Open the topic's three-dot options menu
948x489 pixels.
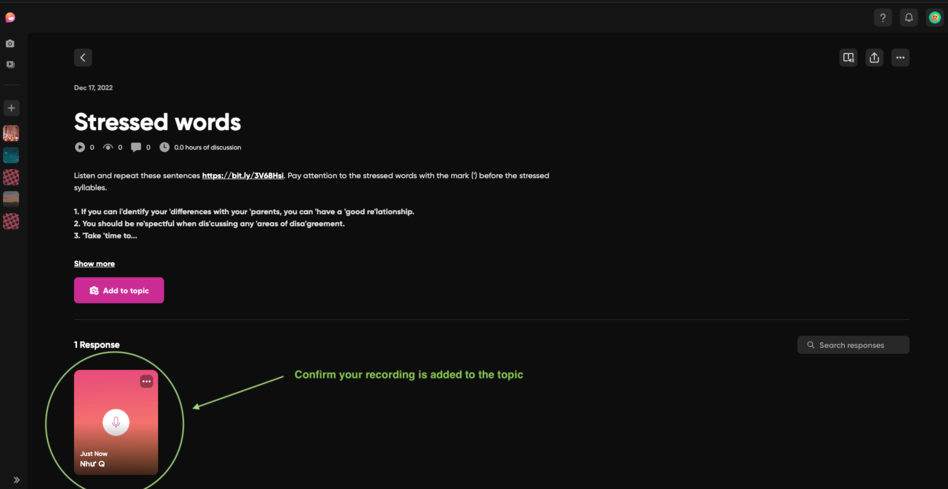(x=900, y=58)
